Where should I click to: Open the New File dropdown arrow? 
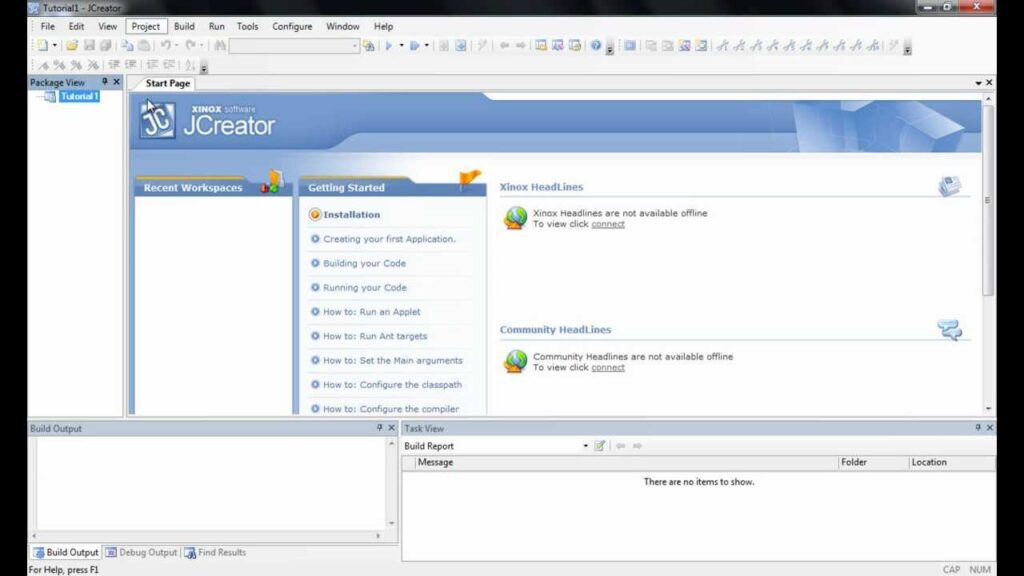(x=54, y=46)
